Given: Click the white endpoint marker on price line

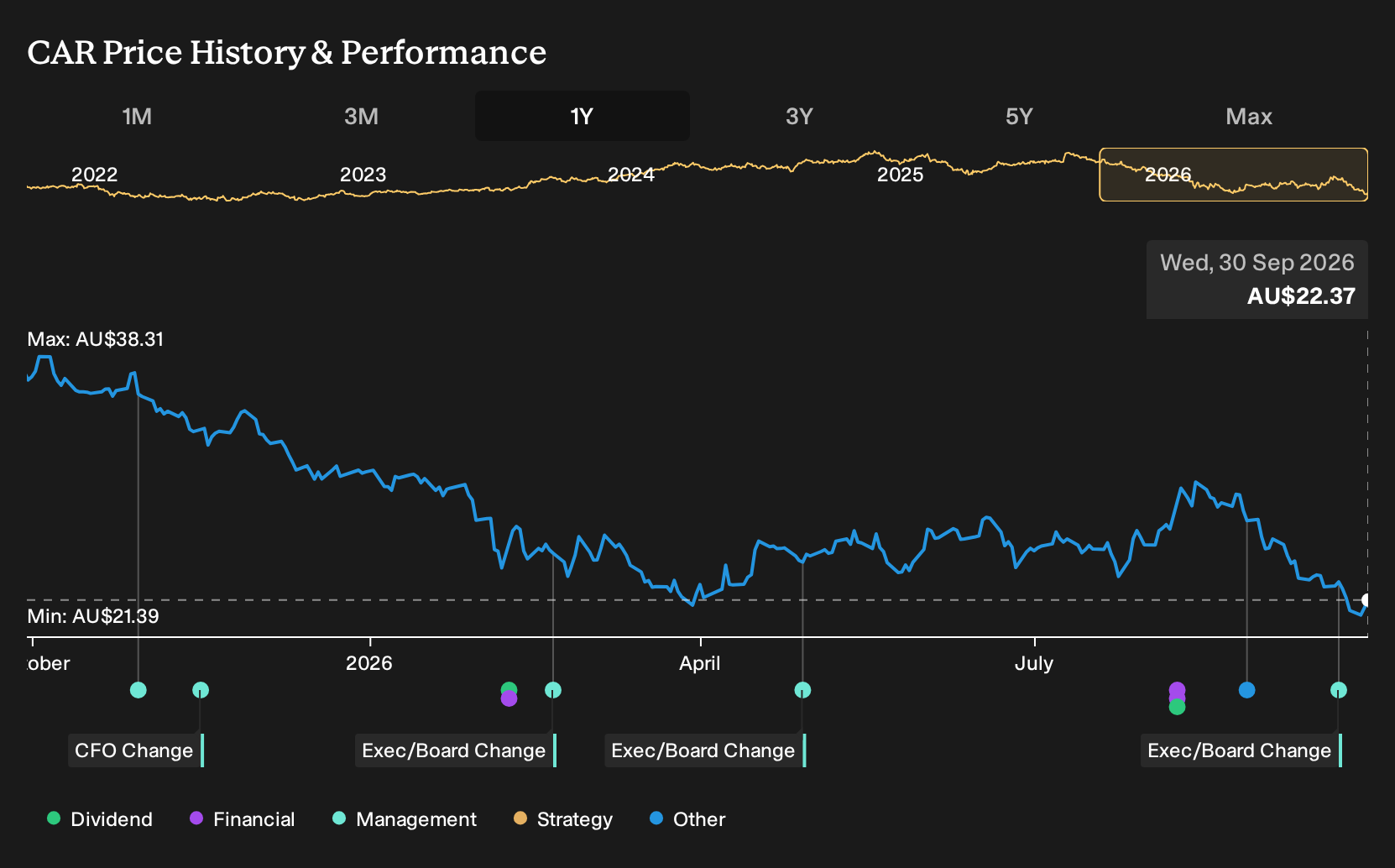Looking at the screenshot, I should tap(1366, 600).
